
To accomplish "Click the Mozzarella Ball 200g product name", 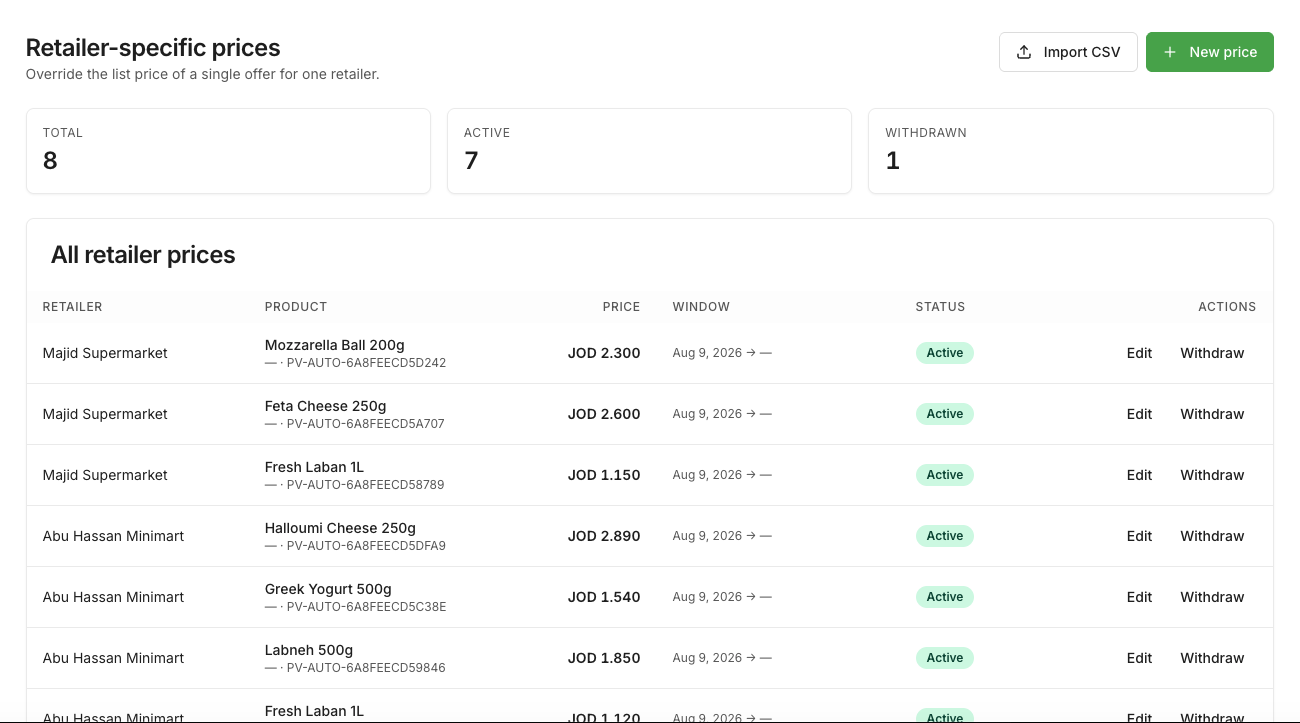I will click(x=335, y=345).
